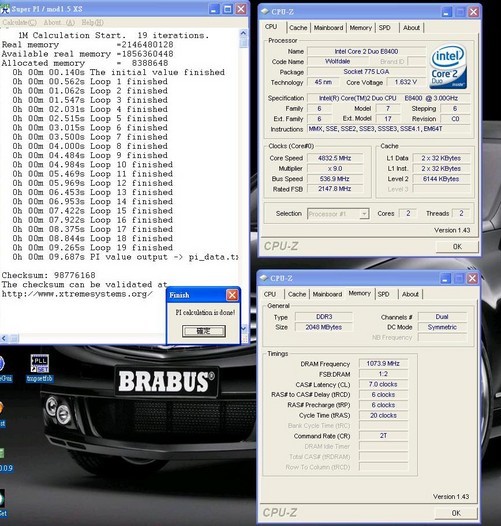
Task: Minimize the Super PI window
Action: (x=214, y=9)
